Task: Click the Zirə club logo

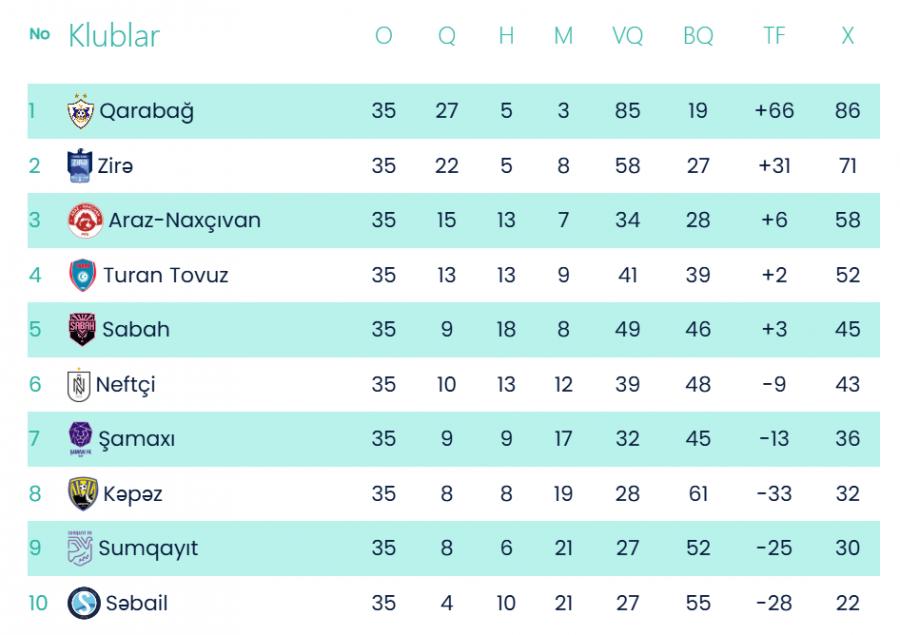Action: click(79, 165)
